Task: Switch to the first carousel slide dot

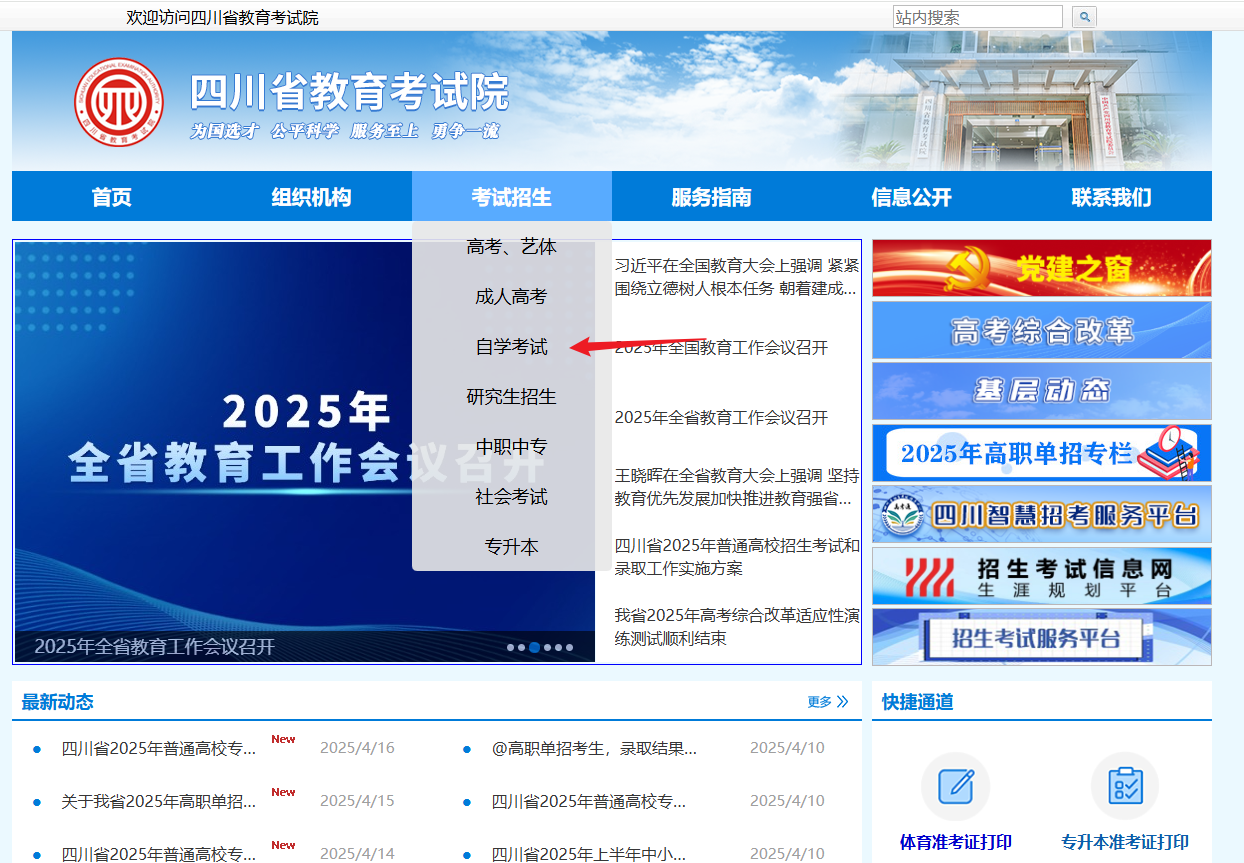Action: (x=510, y=647)
